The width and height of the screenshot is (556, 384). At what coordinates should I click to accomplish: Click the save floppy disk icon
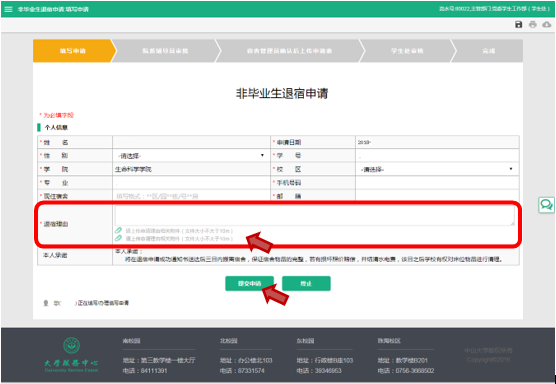(x=518, y=24)
